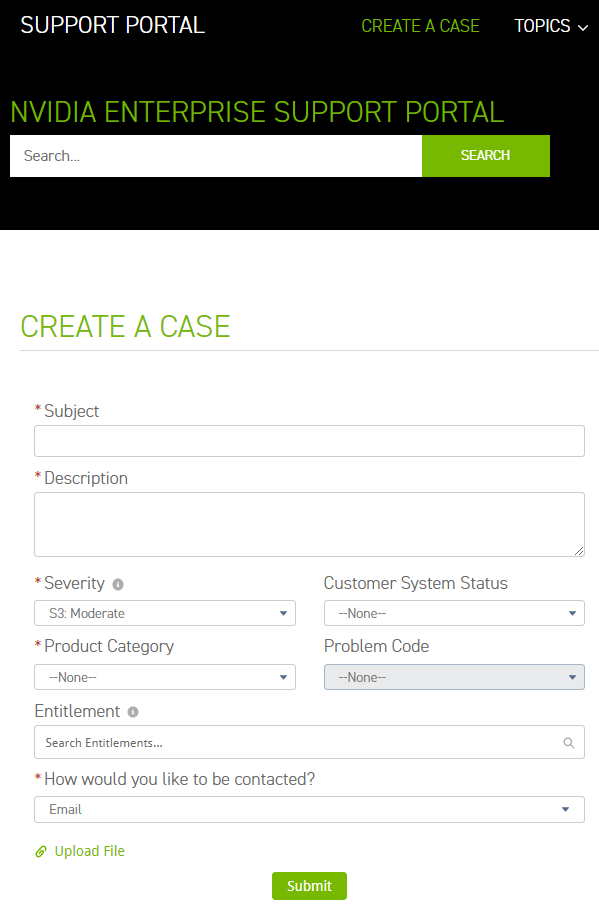This screenshot has height=907, width=599.
Task: Click the Entitlement info icon
Action: click(133, 712)
